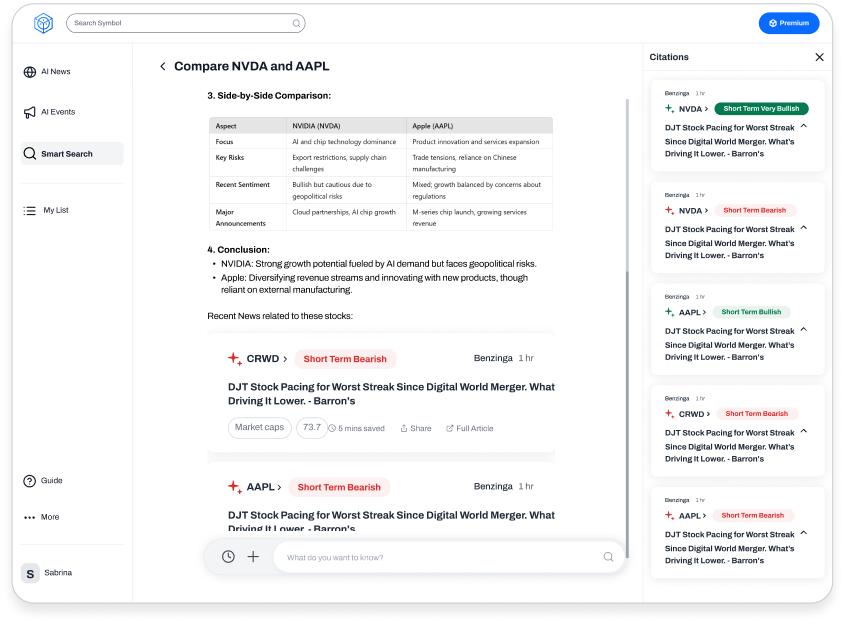Click the Short Term Bearish tag on AAPL citation
The width and height of the screenshot is (845, 624).
[752, 516]
